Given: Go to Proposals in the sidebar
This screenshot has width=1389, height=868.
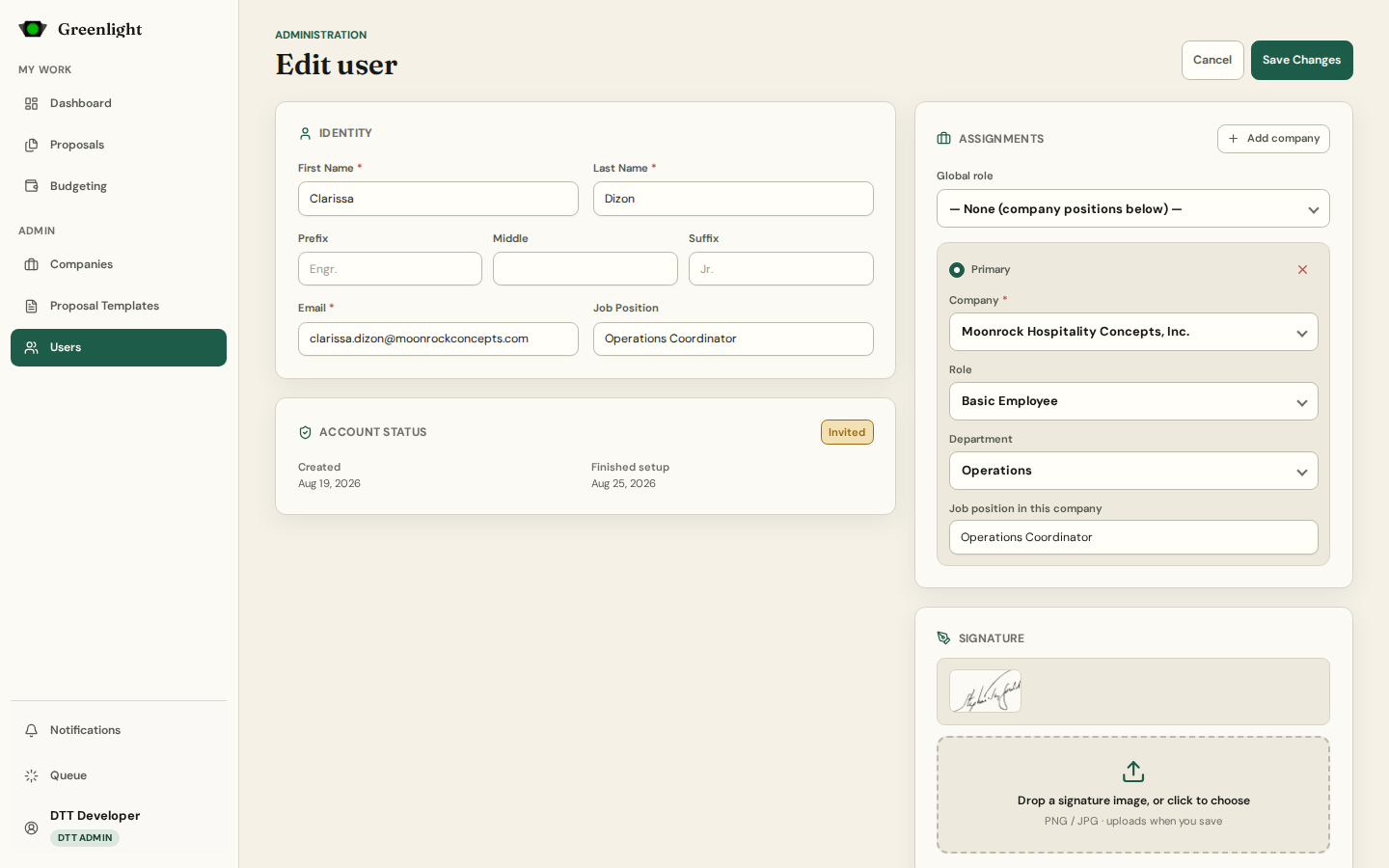Looking at the screenshot, I should click(x=119, y=145).
